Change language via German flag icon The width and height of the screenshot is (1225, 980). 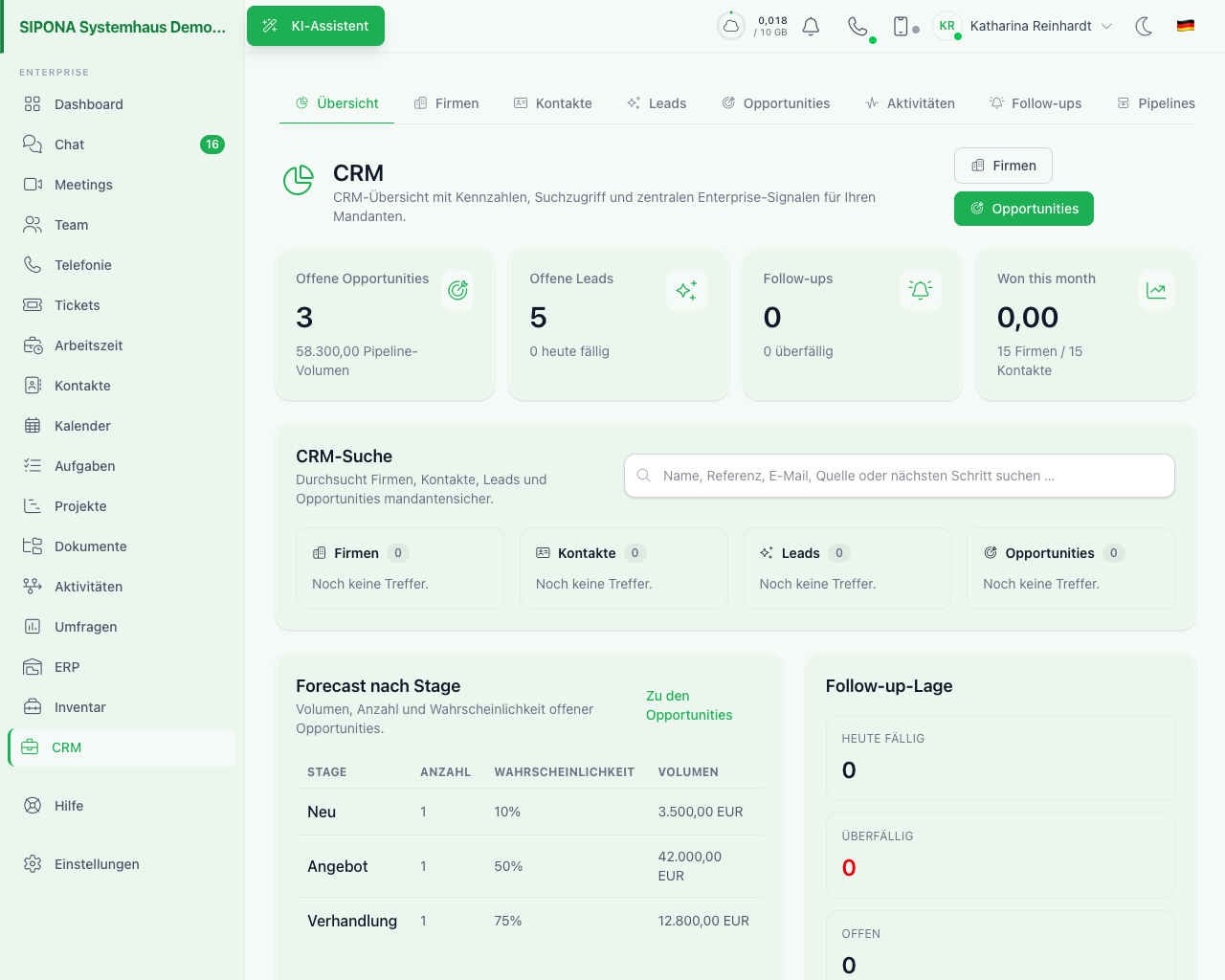1186,26
